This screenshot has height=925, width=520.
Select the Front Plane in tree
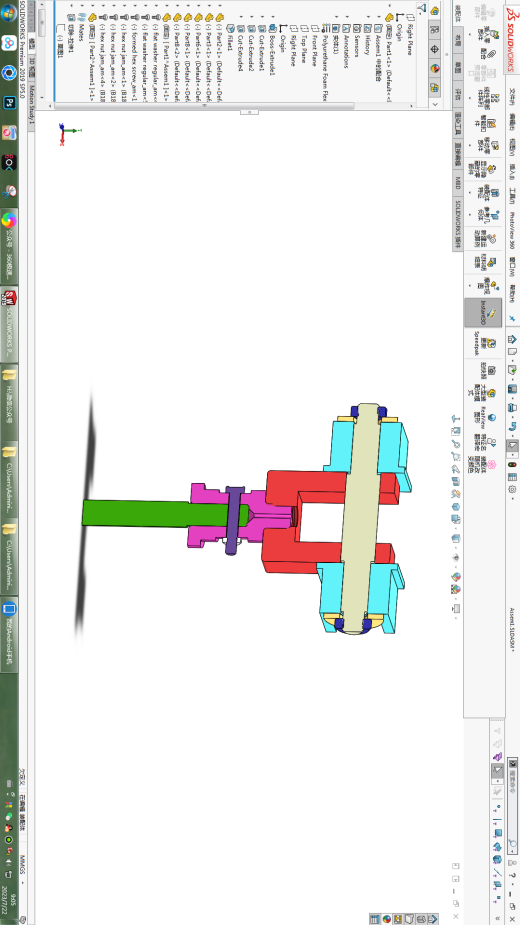point(315,50)
